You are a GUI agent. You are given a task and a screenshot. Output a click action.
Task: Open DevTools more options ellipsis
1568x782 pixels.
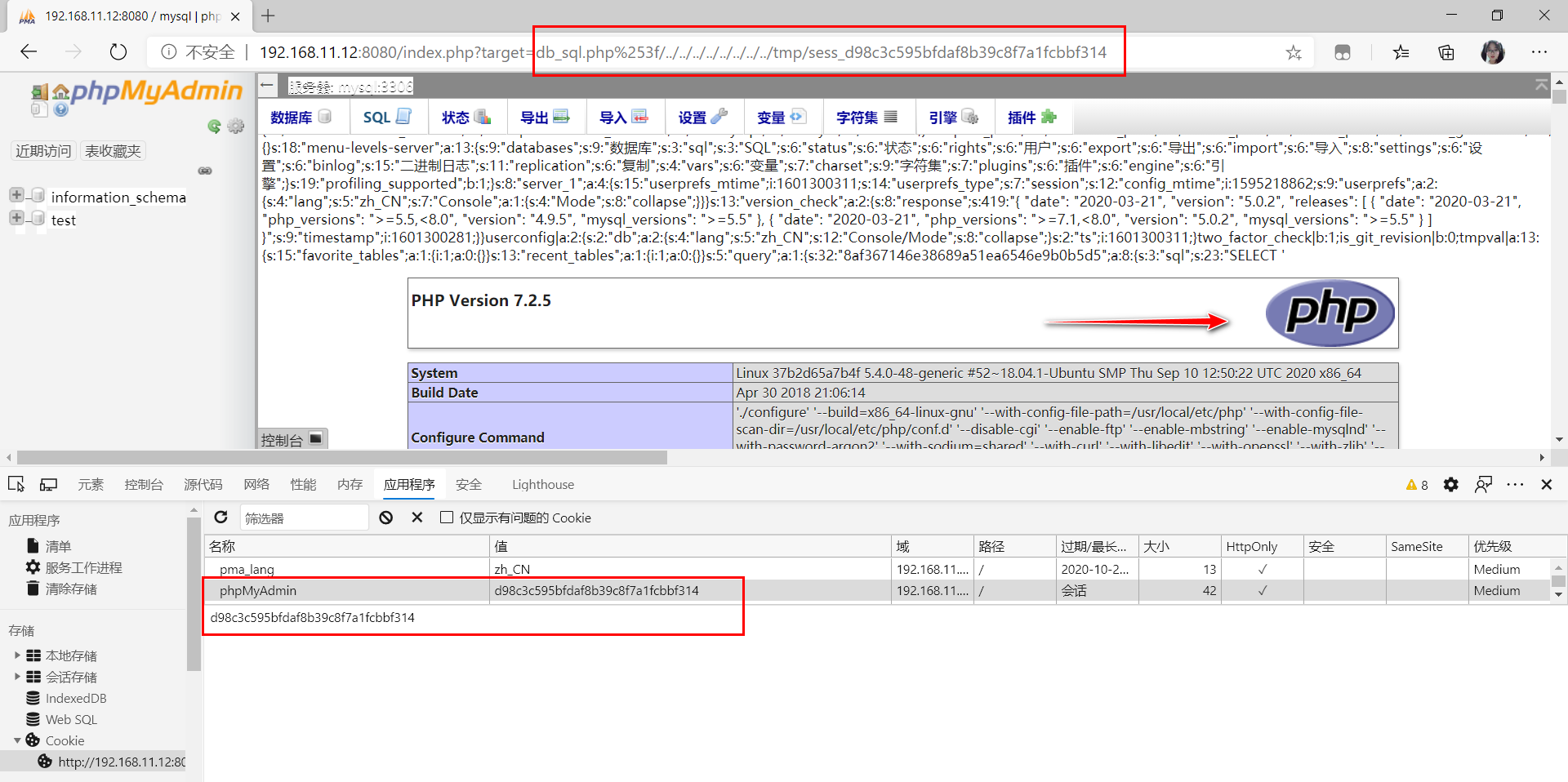point(1515,485)
